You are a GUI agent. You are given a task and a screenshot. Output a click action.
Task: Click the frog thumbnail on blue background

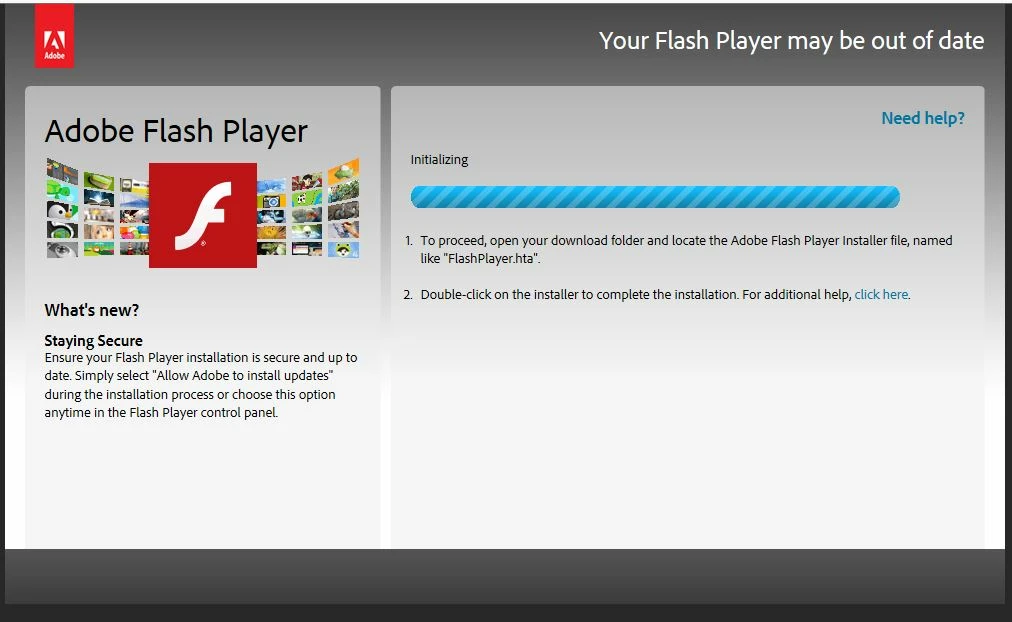point(343,249)
